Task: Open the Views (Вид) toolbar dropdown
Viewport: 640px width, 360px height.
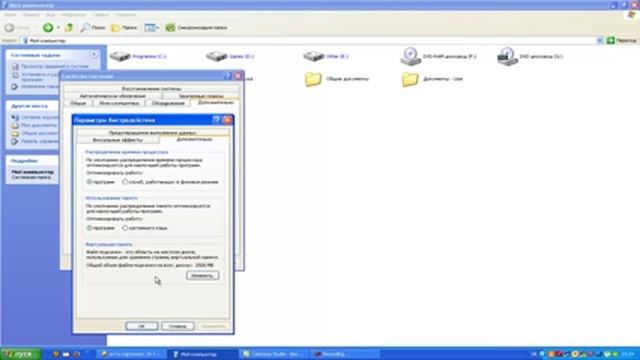Action: click(151, 27)
